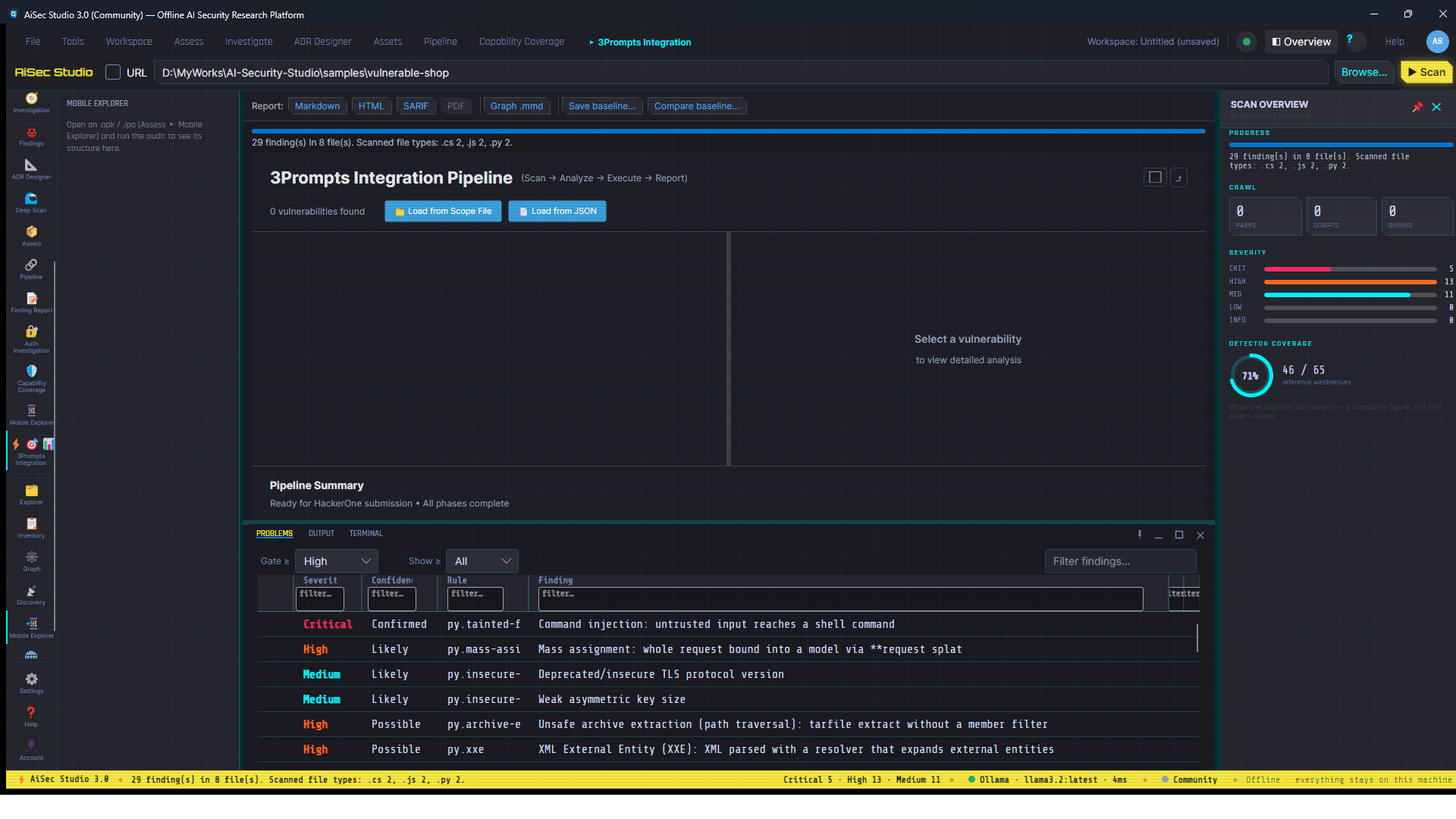This screenshot has height=819, width=1456.
Task: Pin the Scan Overview panel
Action: [1417, 107]
